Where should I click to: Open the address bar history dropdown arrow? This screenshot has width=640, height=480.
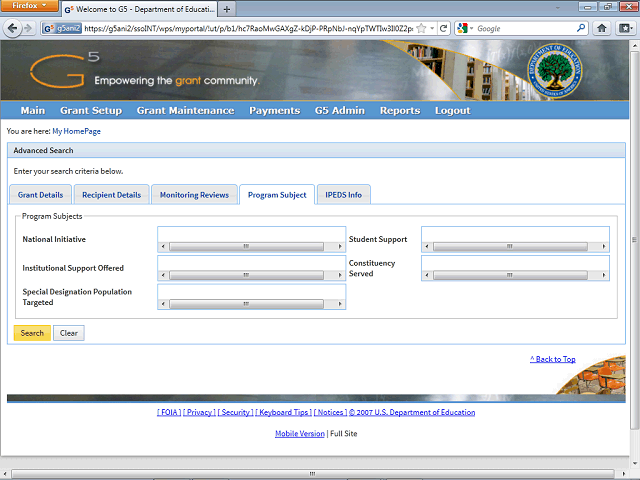432,29
